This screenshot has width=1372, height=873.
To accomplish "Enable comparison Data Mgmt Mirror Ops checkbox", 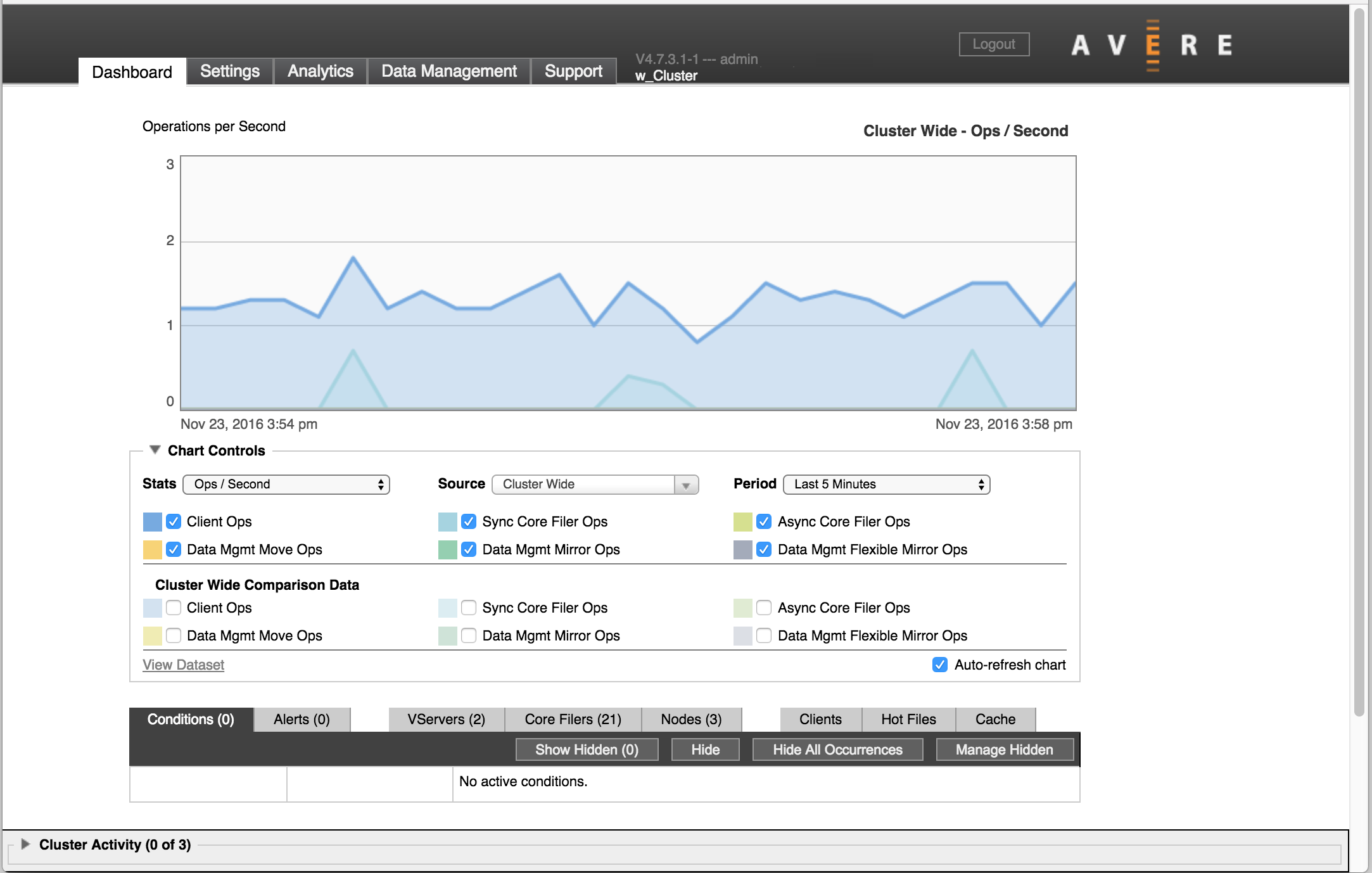I will tap(469, 635).
